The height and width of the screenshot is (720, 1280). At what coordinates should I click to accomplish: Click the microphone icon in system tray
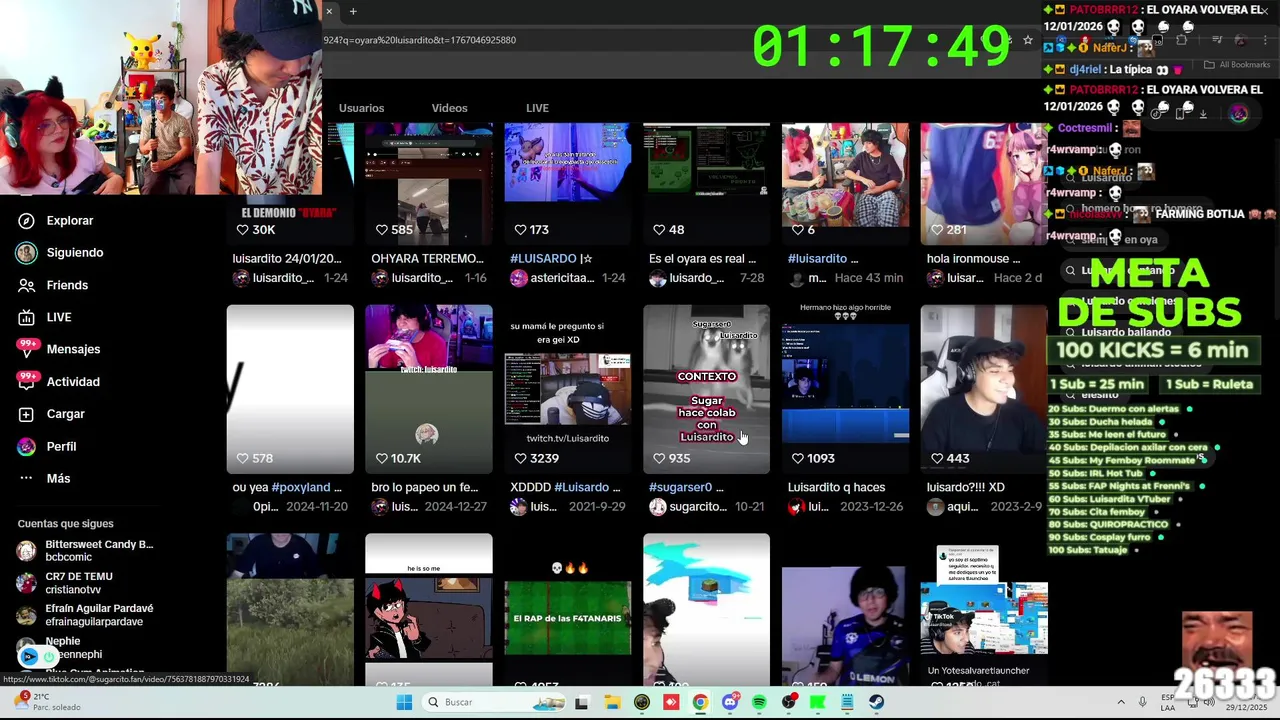(x=1143, y=702)
